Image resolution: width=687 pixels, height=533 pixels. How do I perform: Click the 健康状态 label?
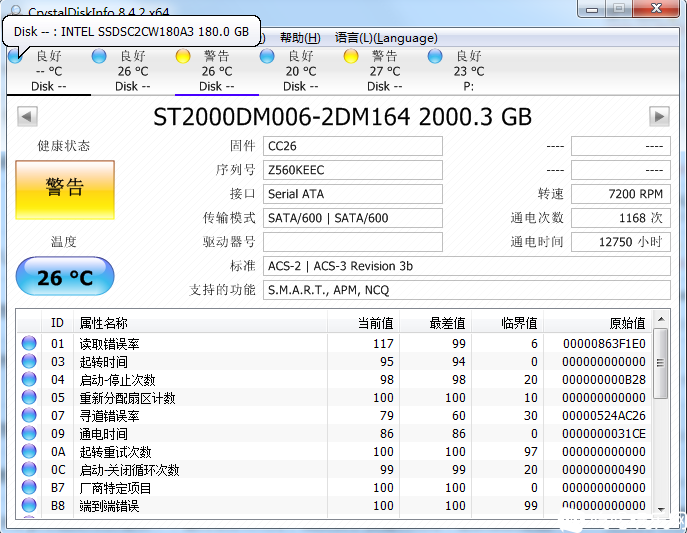[64, 146]
